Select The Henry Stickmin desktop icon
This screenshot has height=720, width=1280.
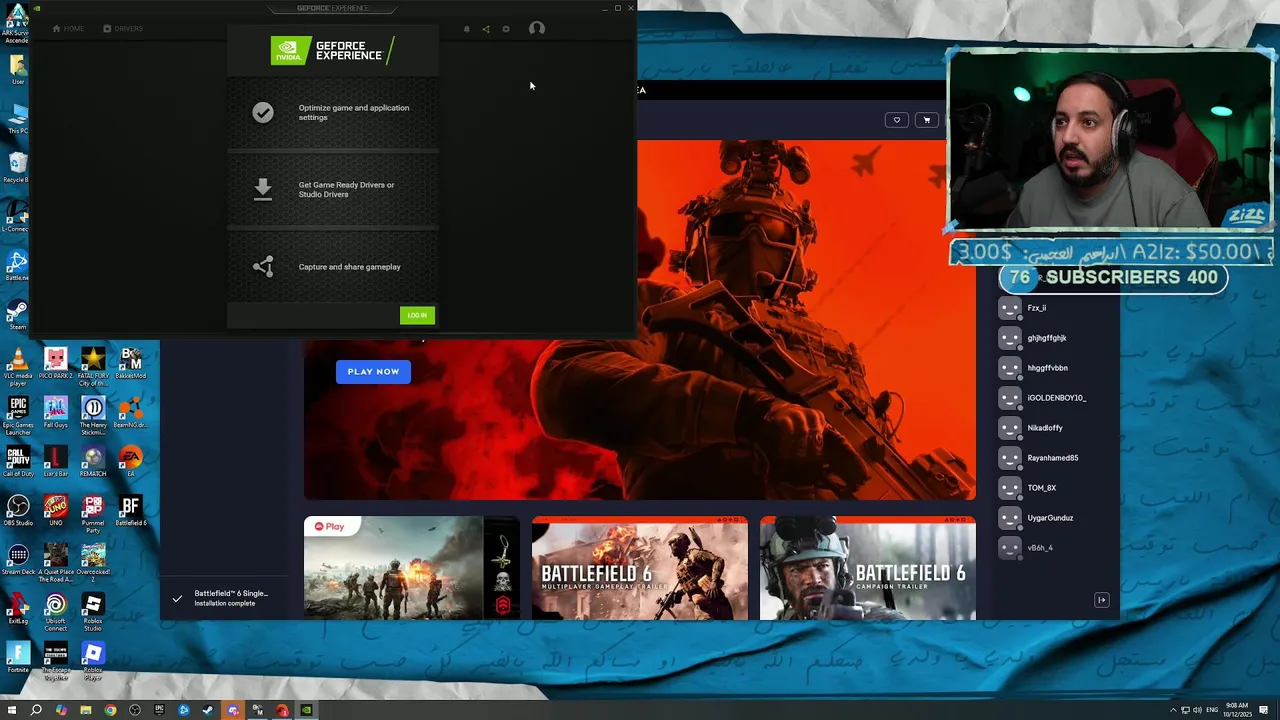93,416
